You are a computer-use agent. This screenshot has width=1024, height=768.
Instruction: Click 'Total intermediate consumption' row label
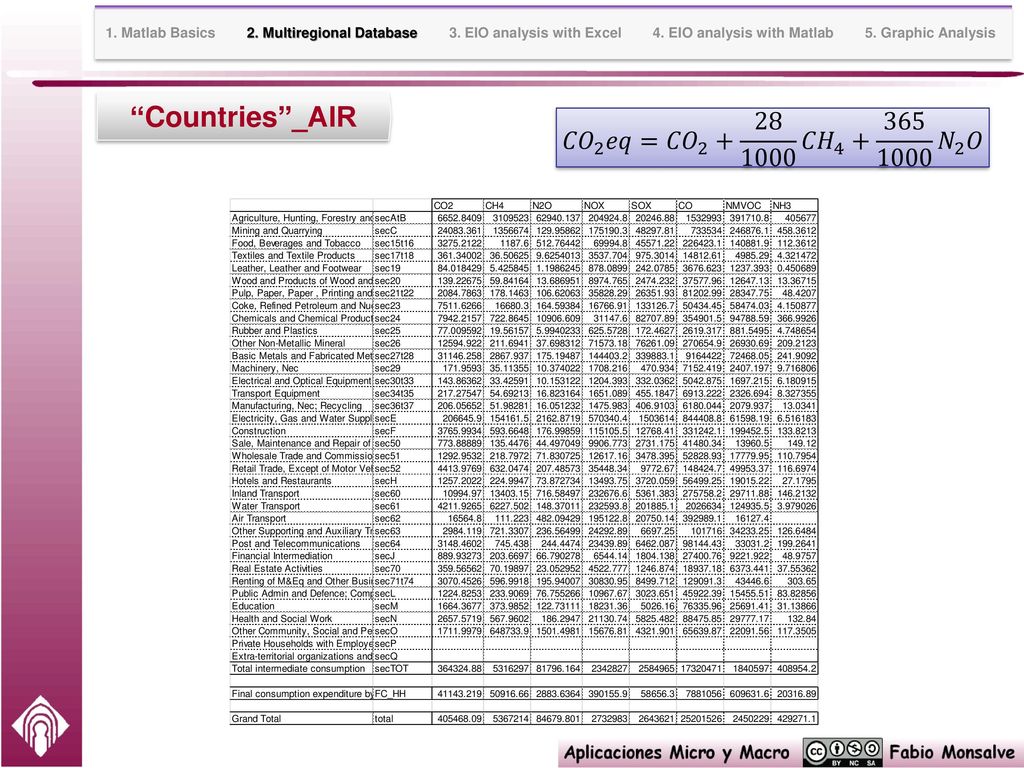298,669
